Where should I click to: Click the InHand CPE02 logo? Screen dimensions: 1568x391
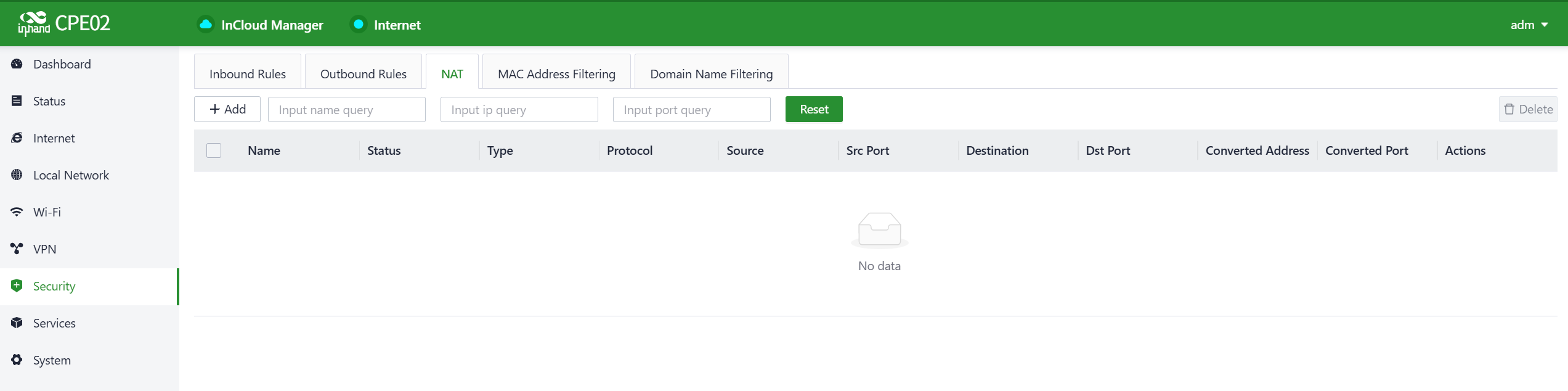click(x=64, y=23)
